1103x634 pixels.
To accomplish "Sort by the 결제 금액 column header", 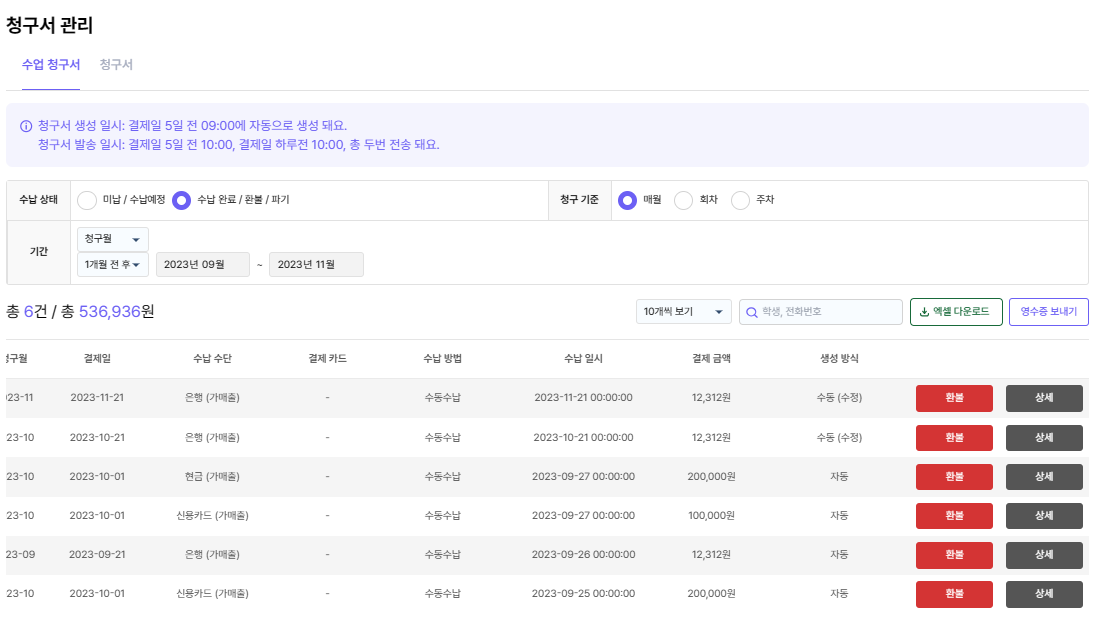I will [711, 359].
